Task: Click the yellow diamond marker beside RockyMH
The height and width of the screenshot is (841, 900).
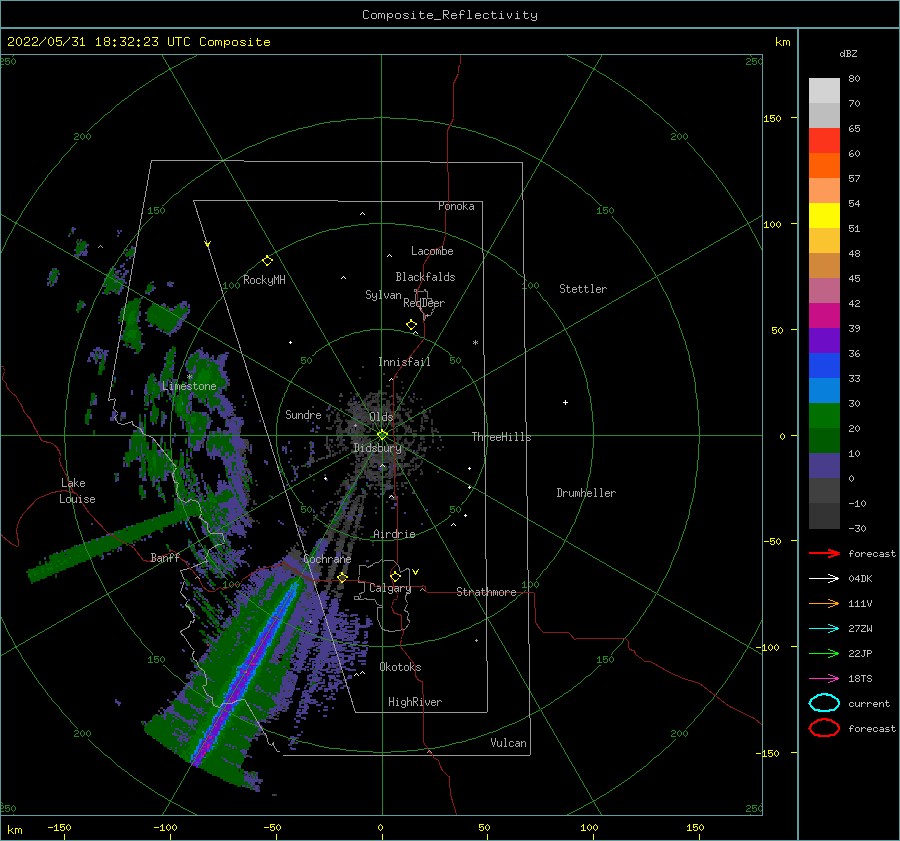Action: coord(267,261)
